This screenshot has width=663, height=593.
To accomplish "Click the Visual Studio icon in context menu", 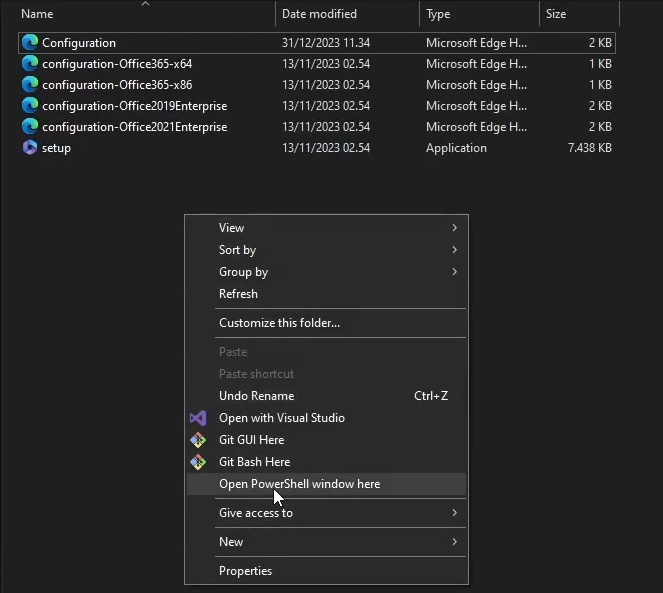I will click(198, 418).
